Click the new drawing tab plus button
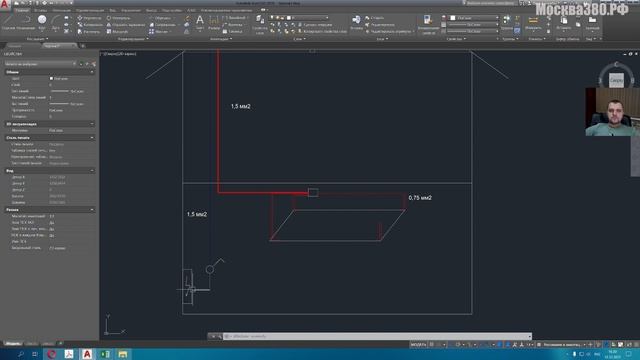The height and width of the screenshot is (360, 640). [83, 46]
